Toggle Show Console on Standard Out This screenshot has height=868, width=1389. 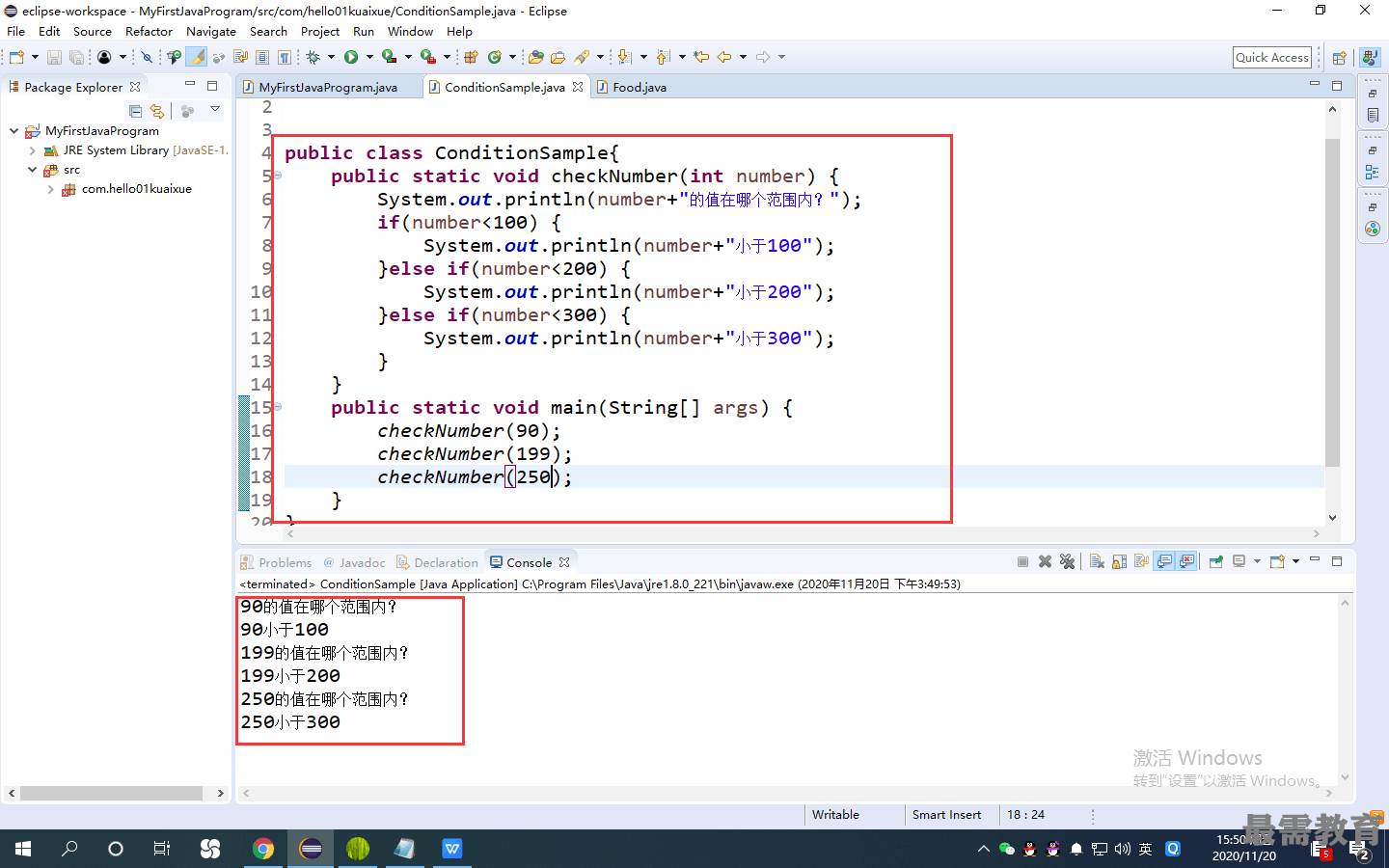[x=1164, y=561]
